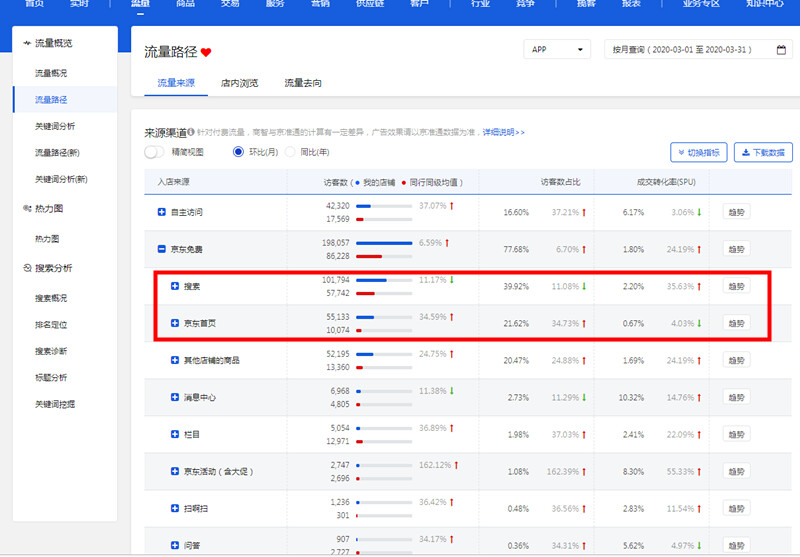Collapse the 京东免费 row

pos(162,249)
